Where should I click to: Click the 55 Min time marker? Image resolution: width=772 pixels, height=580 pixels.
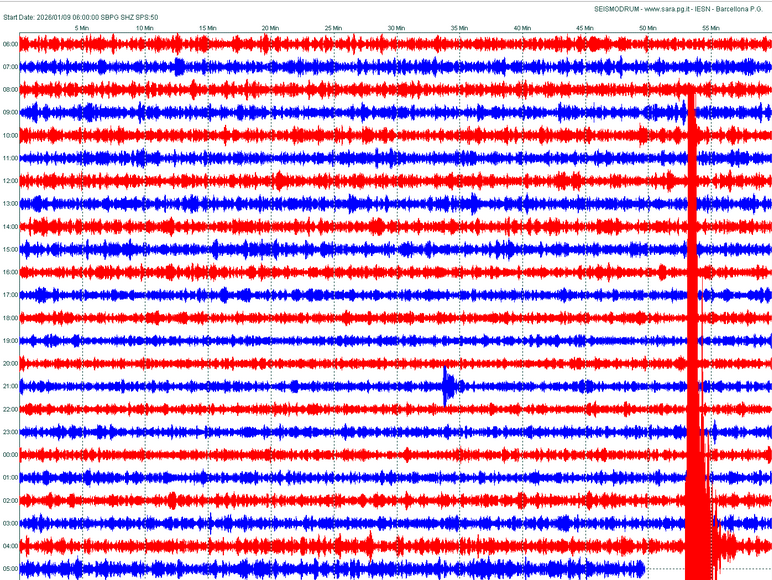pyautogui.click(x=711, y=28)
